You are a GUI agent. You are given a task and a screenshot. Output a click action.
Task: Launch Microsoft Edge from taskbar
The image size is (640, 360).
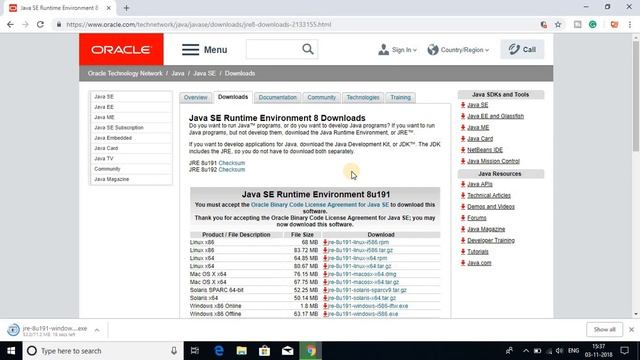point(218,351)
